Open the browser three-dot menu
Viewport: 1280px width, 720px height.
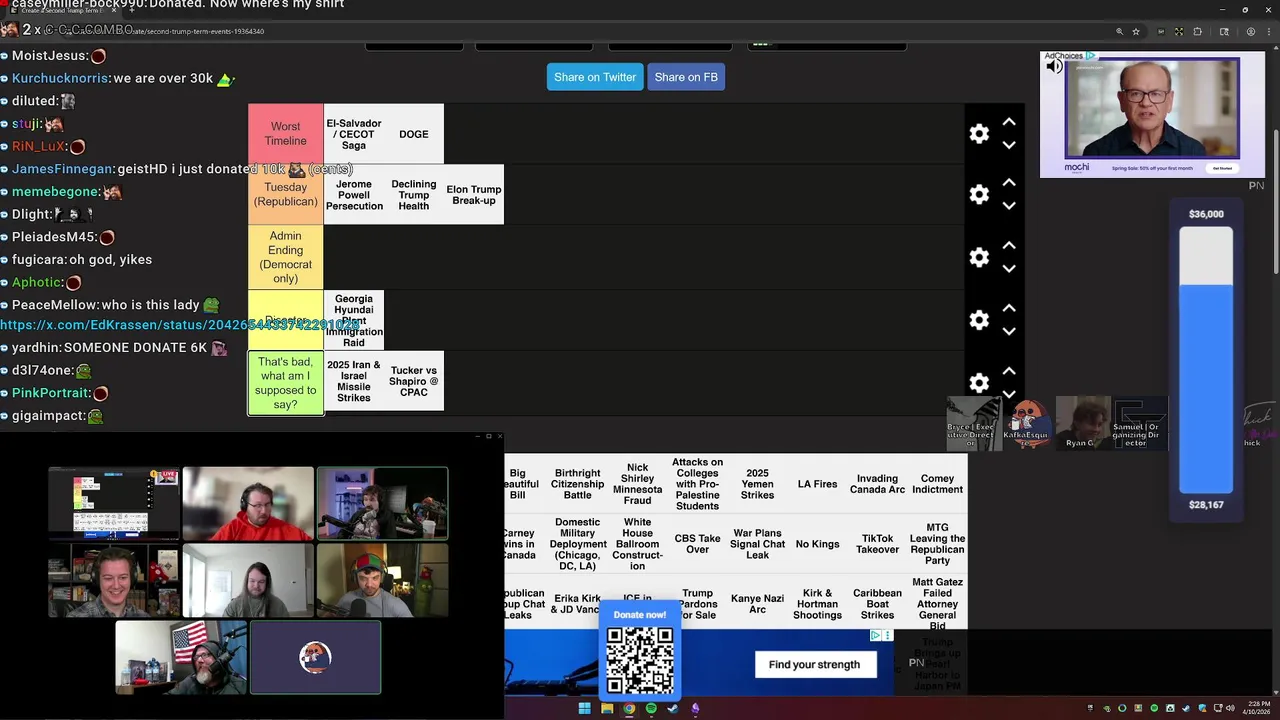(1269, 31)
